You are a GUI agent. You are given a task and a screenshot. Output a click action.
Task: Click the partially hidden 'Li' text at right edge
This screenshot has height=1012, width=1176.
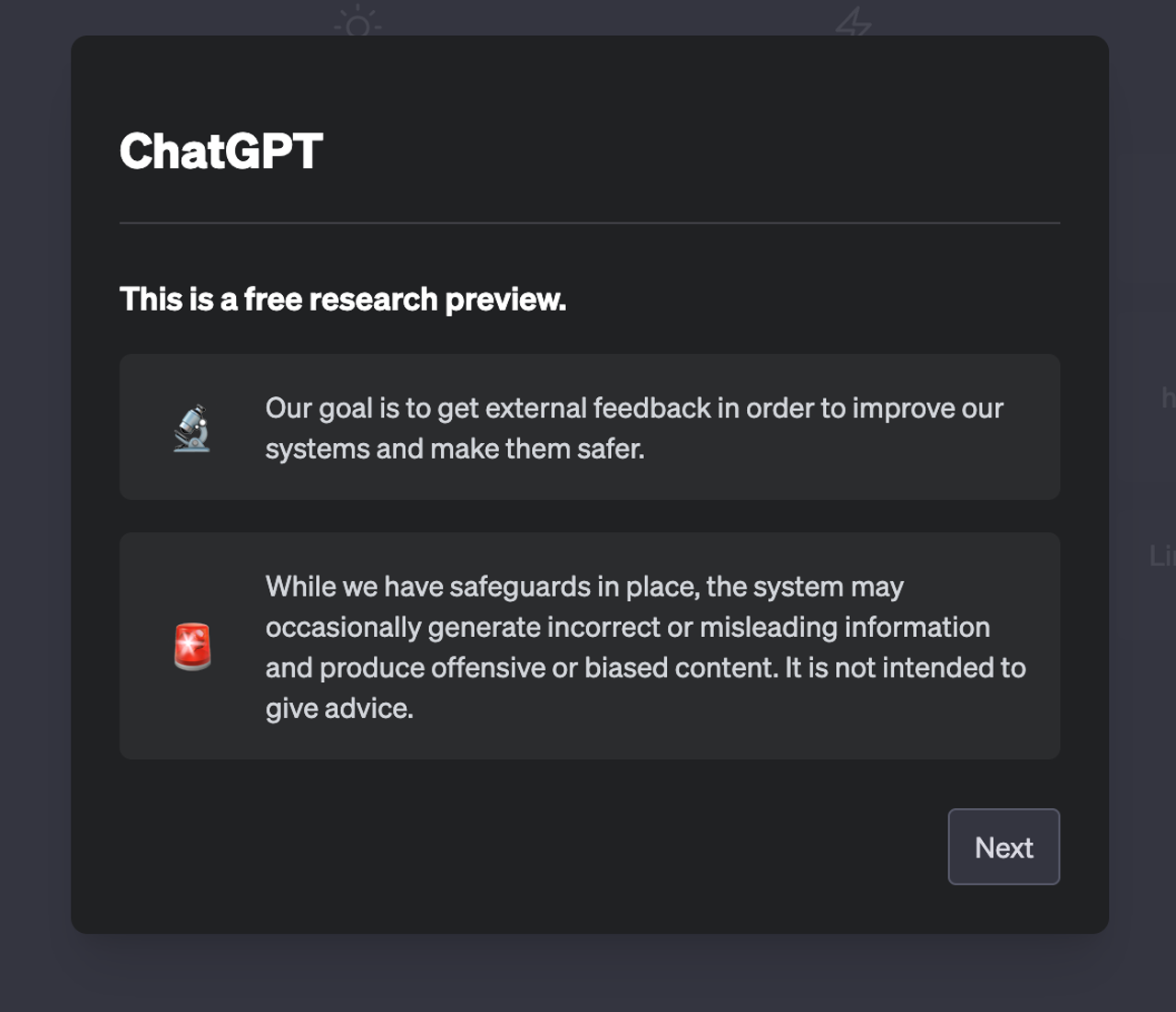pyautogui.click(x=1162, y=555)
